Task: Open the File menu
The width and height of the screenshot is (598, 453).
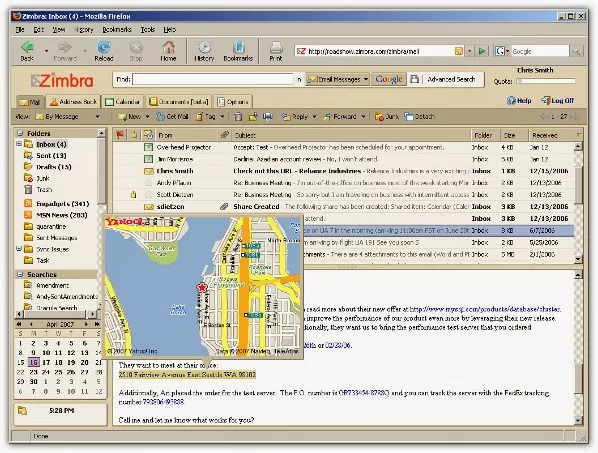Action: (x=20, y=29)
